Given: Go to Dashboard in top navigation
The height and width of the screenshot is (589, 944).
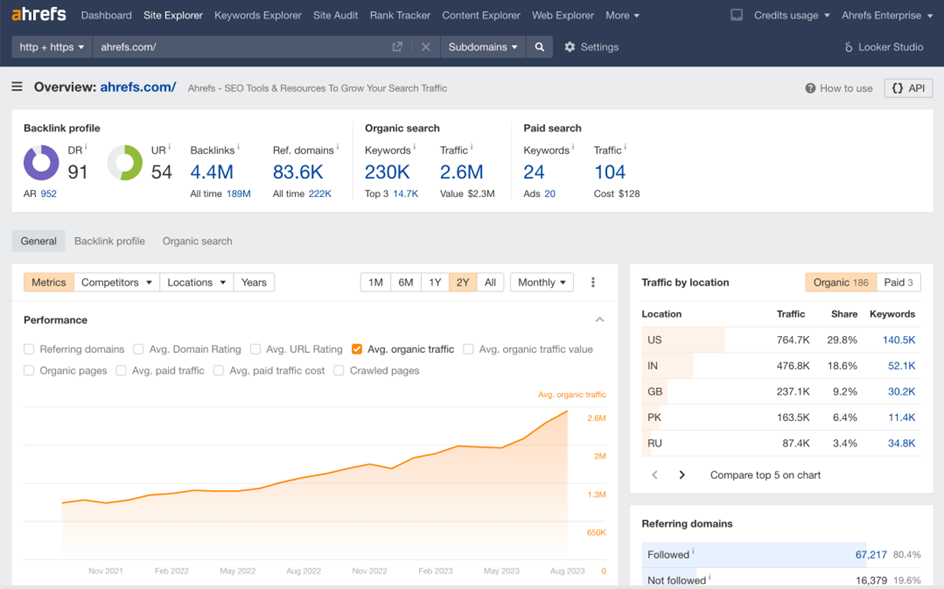Looking at the screenshot, I should [107, 15].
